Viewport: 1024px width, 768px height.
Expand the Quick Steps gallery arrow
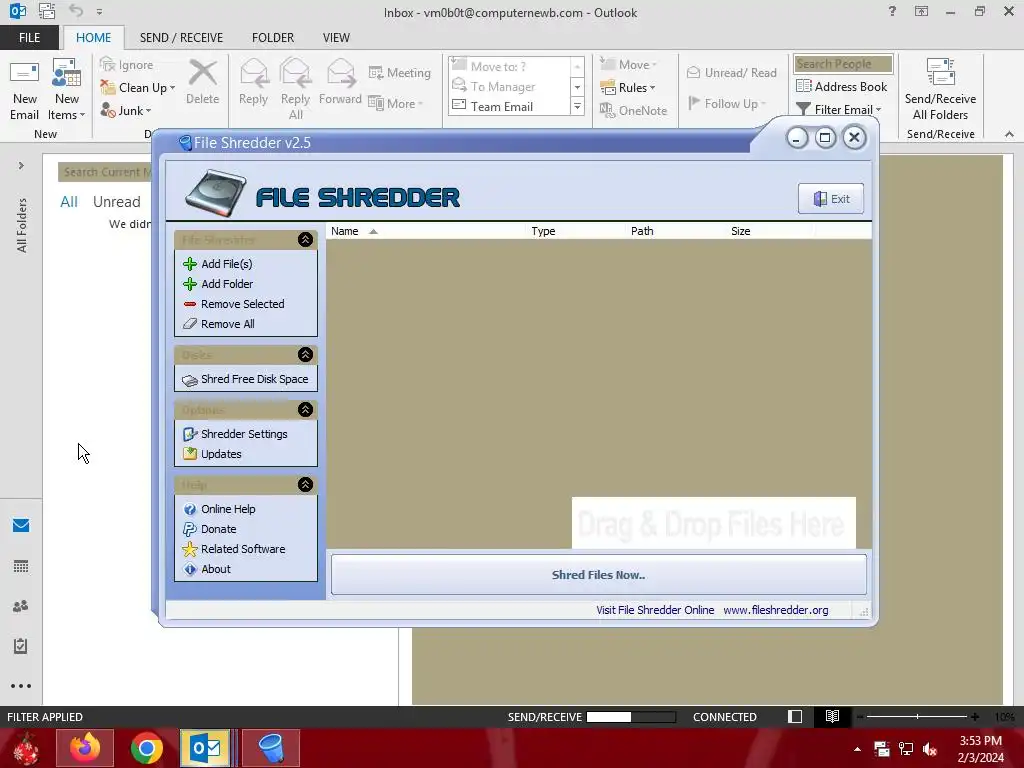577,106
